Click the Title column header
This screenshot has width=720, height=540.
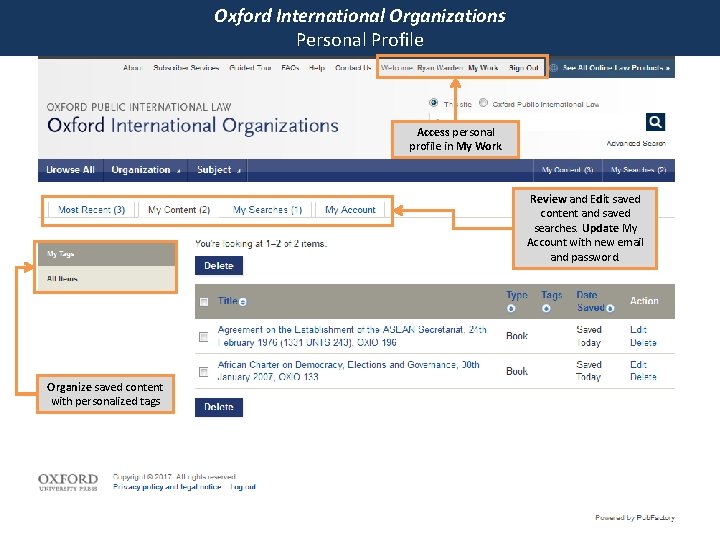coord(227,301)
